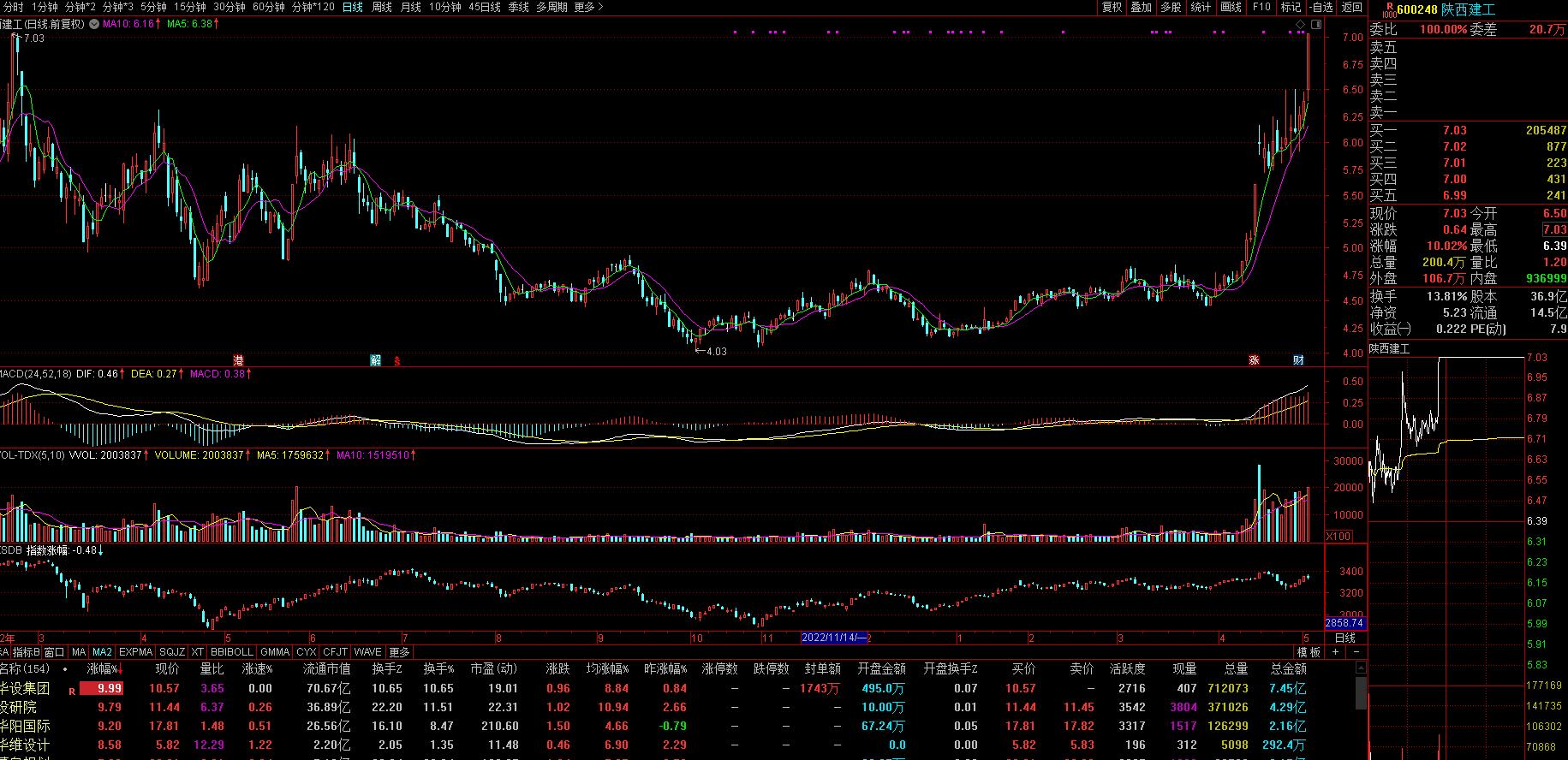Screen dimensions: 1568x760
Task: Expand the 更多 periods menu in top bar
Action: 588,7
